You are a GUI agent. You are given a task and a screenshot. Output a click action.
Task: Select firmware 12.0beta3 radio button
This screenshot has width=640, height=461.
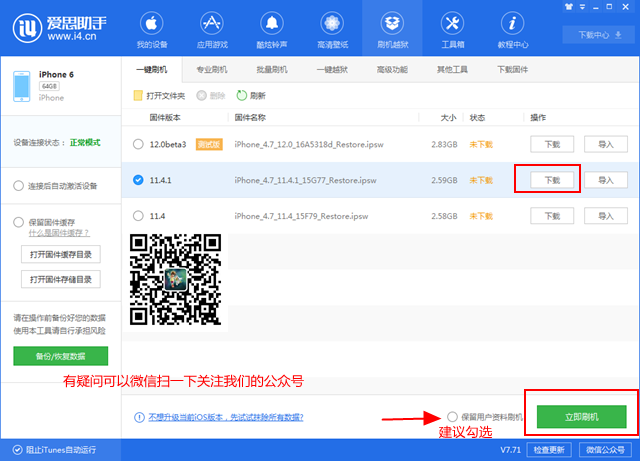138,144
